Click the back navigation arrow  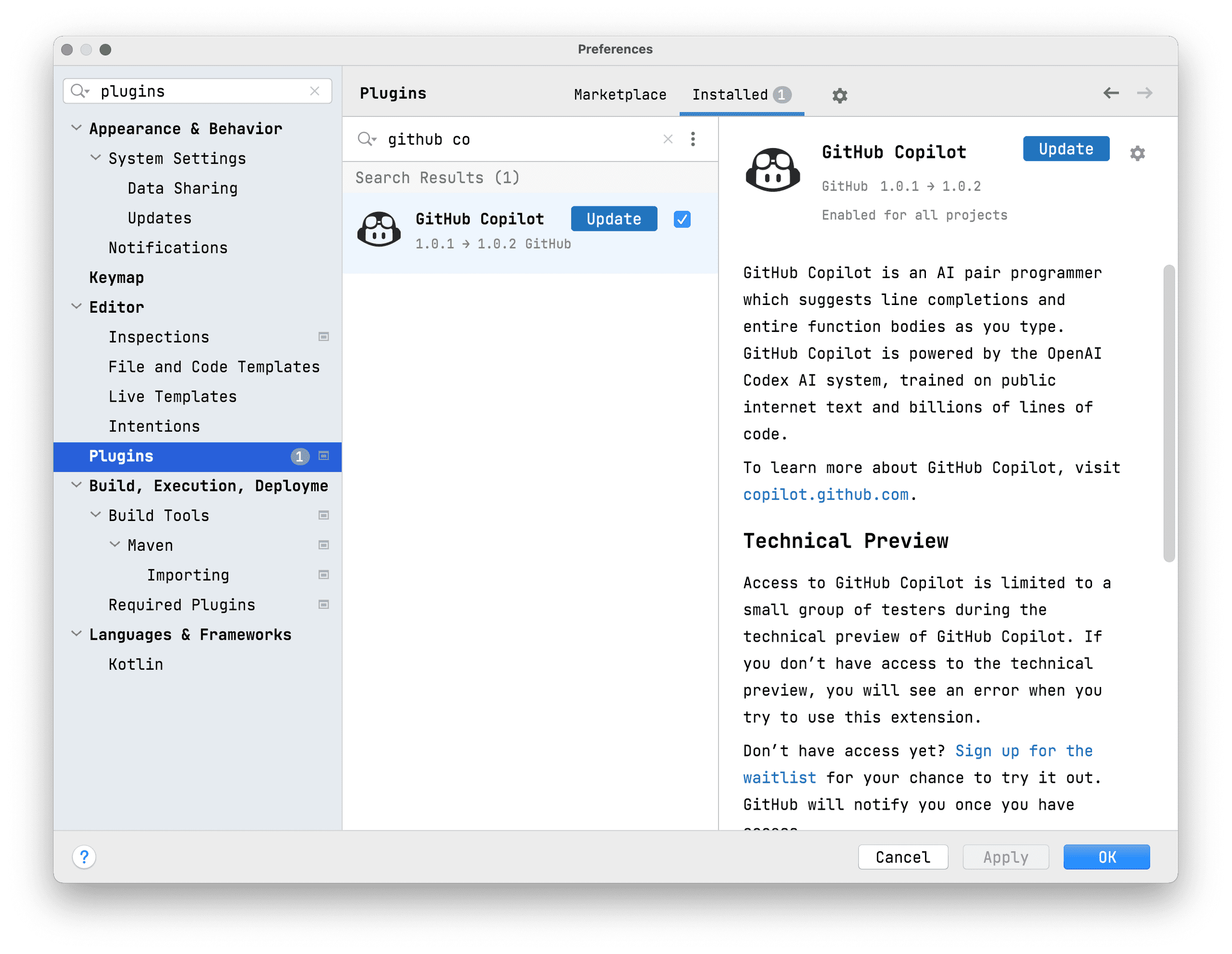[x=1111, y=93]
